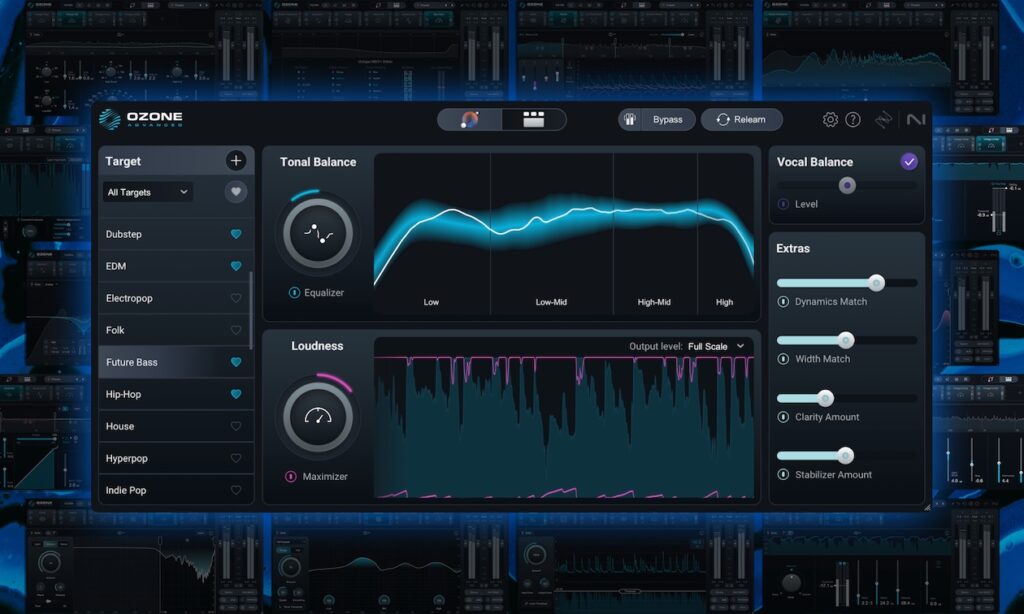Click the Ozone Advanced logo
The width and height of the screenshot is (1024, 614).
coord(141,119)
